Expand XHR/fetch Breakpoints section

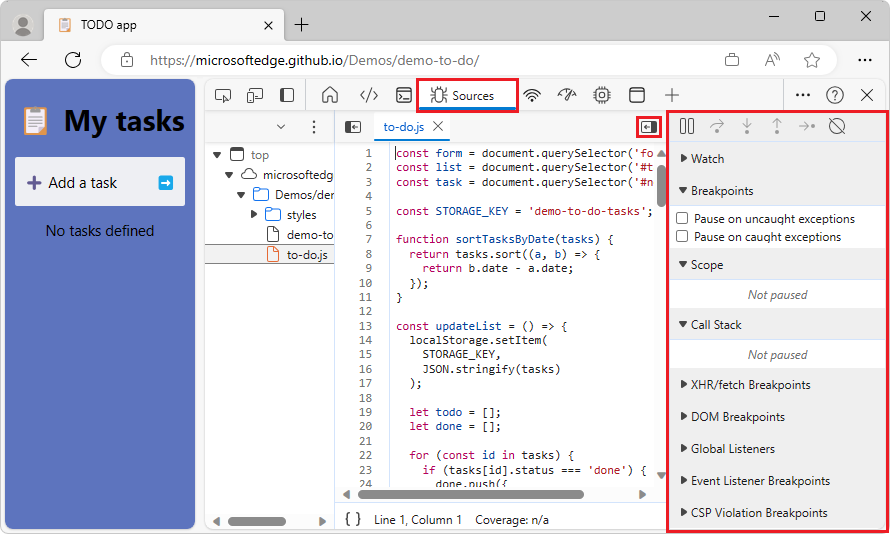[x=745, y=385]
